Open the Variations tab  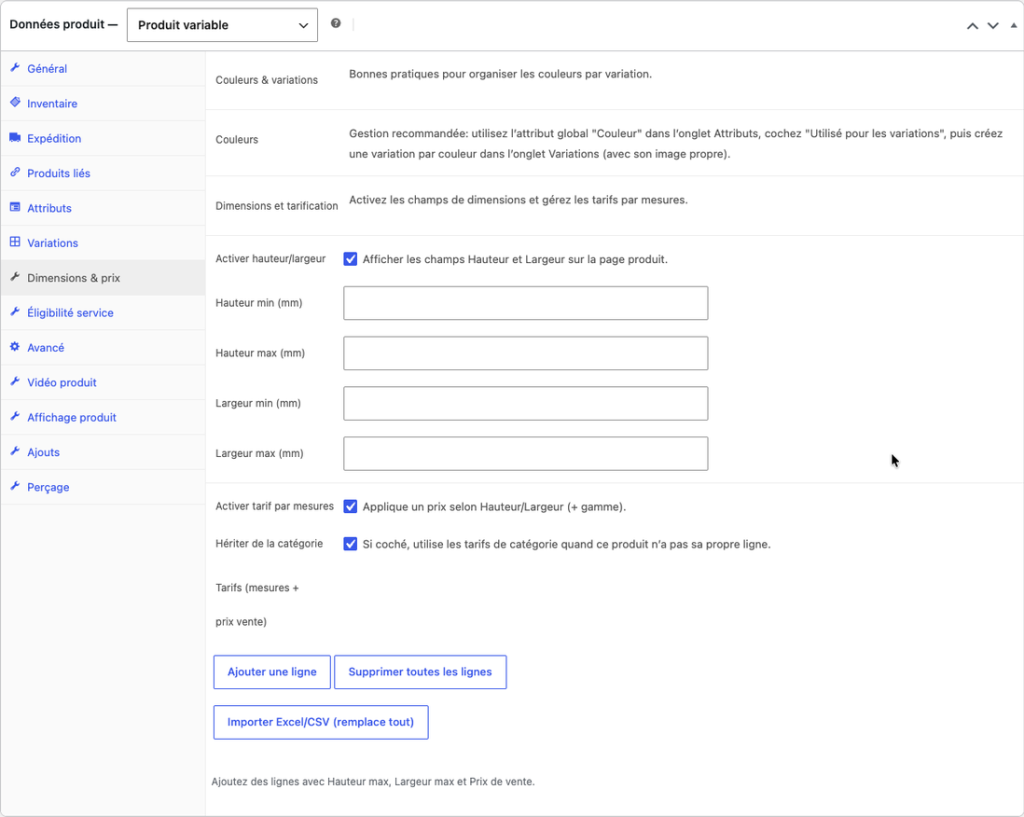coord(103,243)
